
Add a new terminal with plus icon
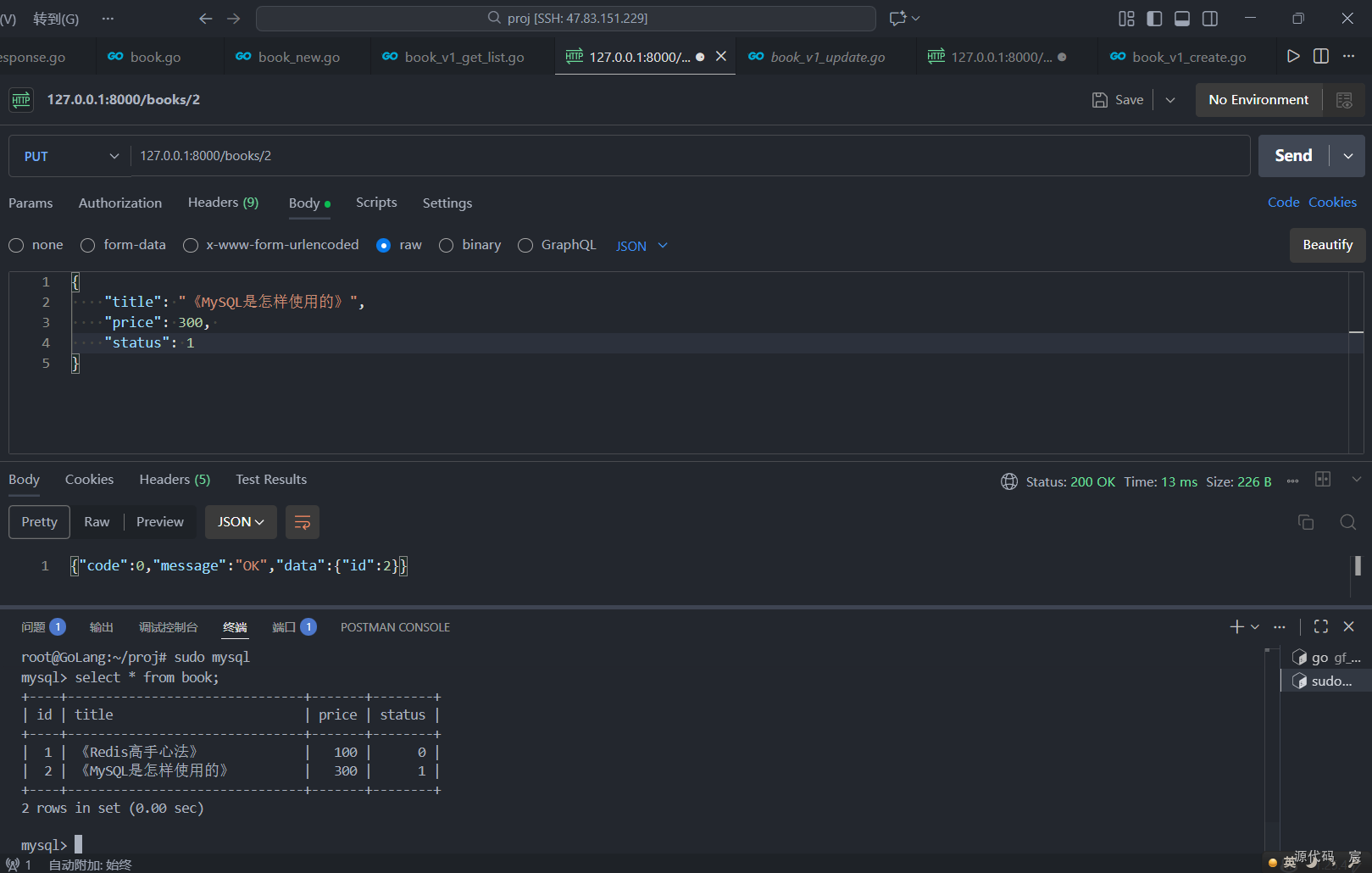(1236, 626)
